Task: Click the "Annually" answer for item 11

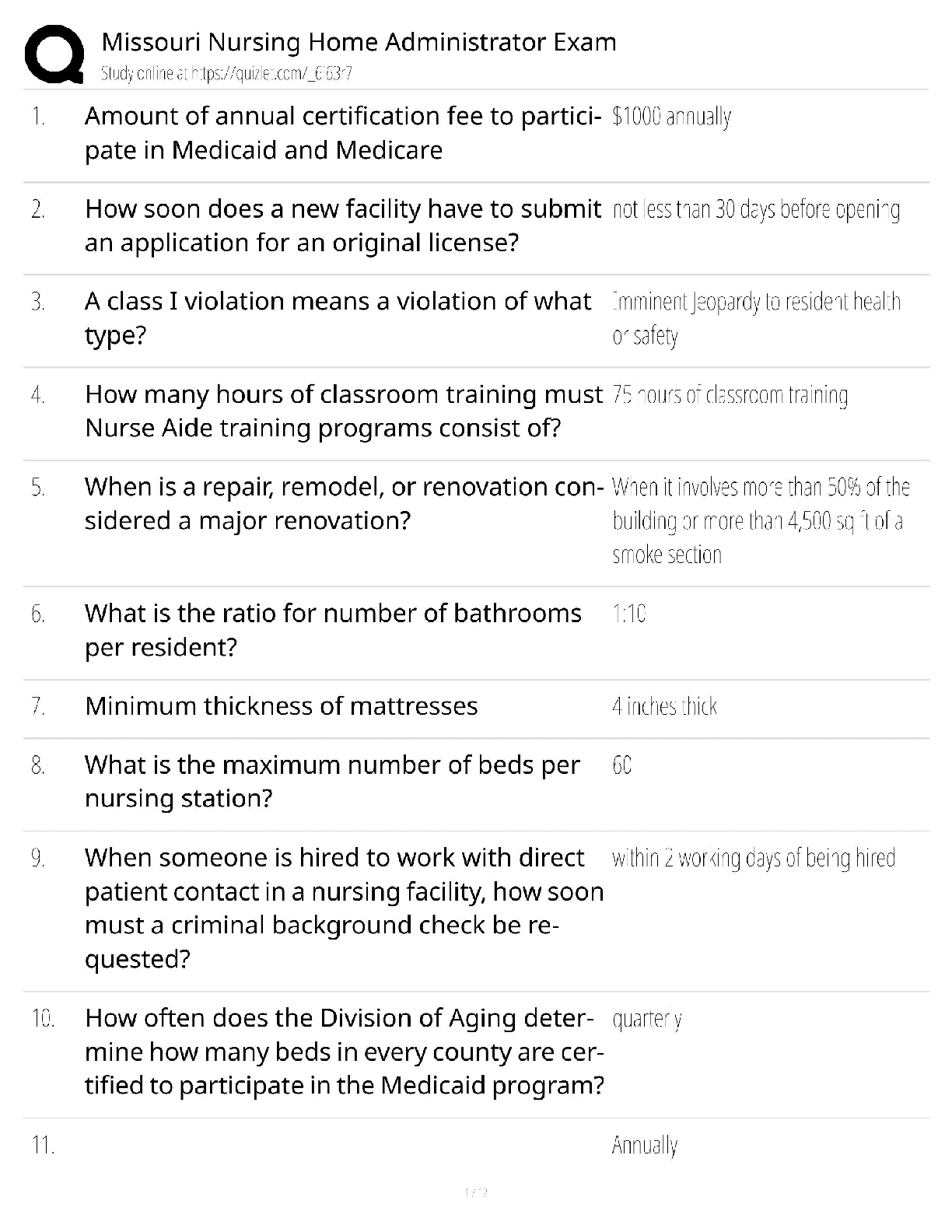Action: point(645,1145)
